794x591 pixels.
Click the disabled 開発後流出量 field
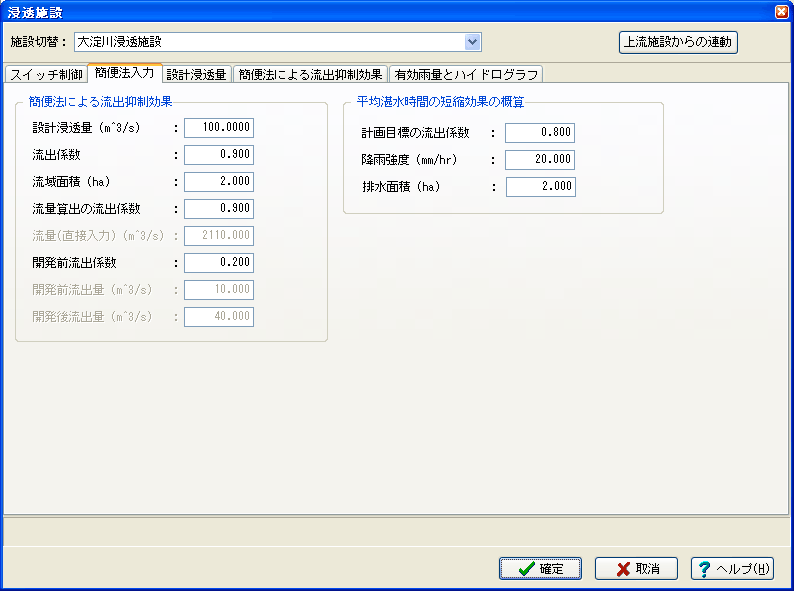point(219,317)
